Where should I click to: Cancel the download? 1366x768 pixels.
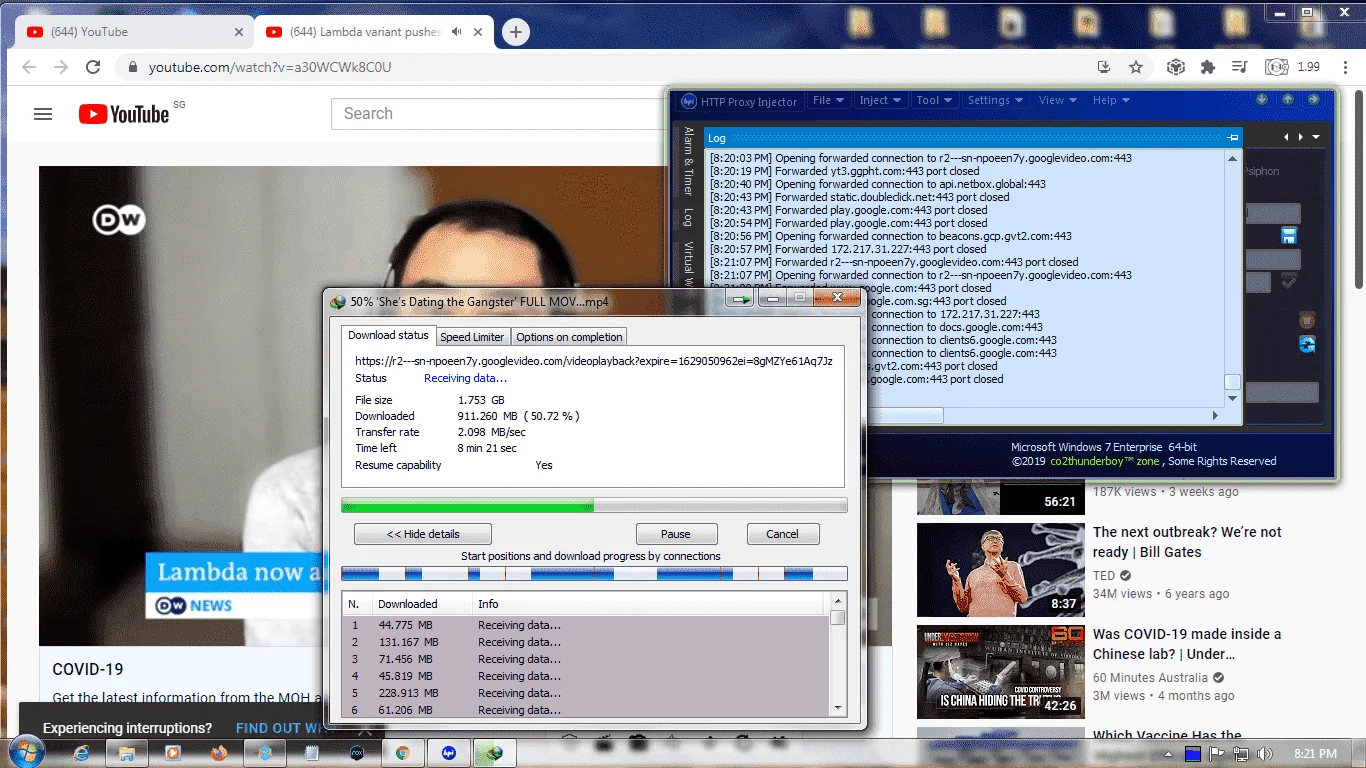(782, 534)
